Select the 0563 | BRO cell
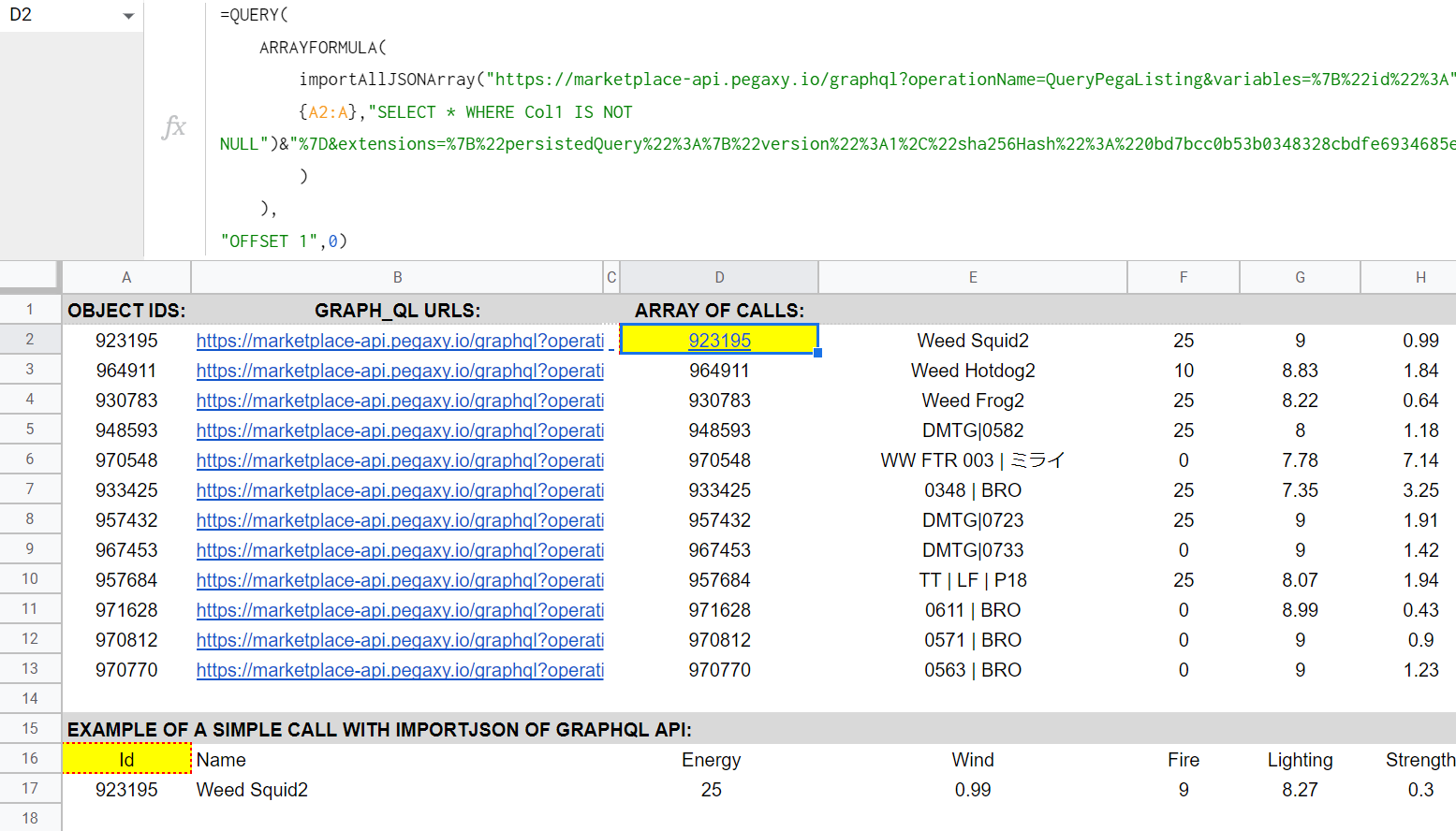 (x=973, y=670)
